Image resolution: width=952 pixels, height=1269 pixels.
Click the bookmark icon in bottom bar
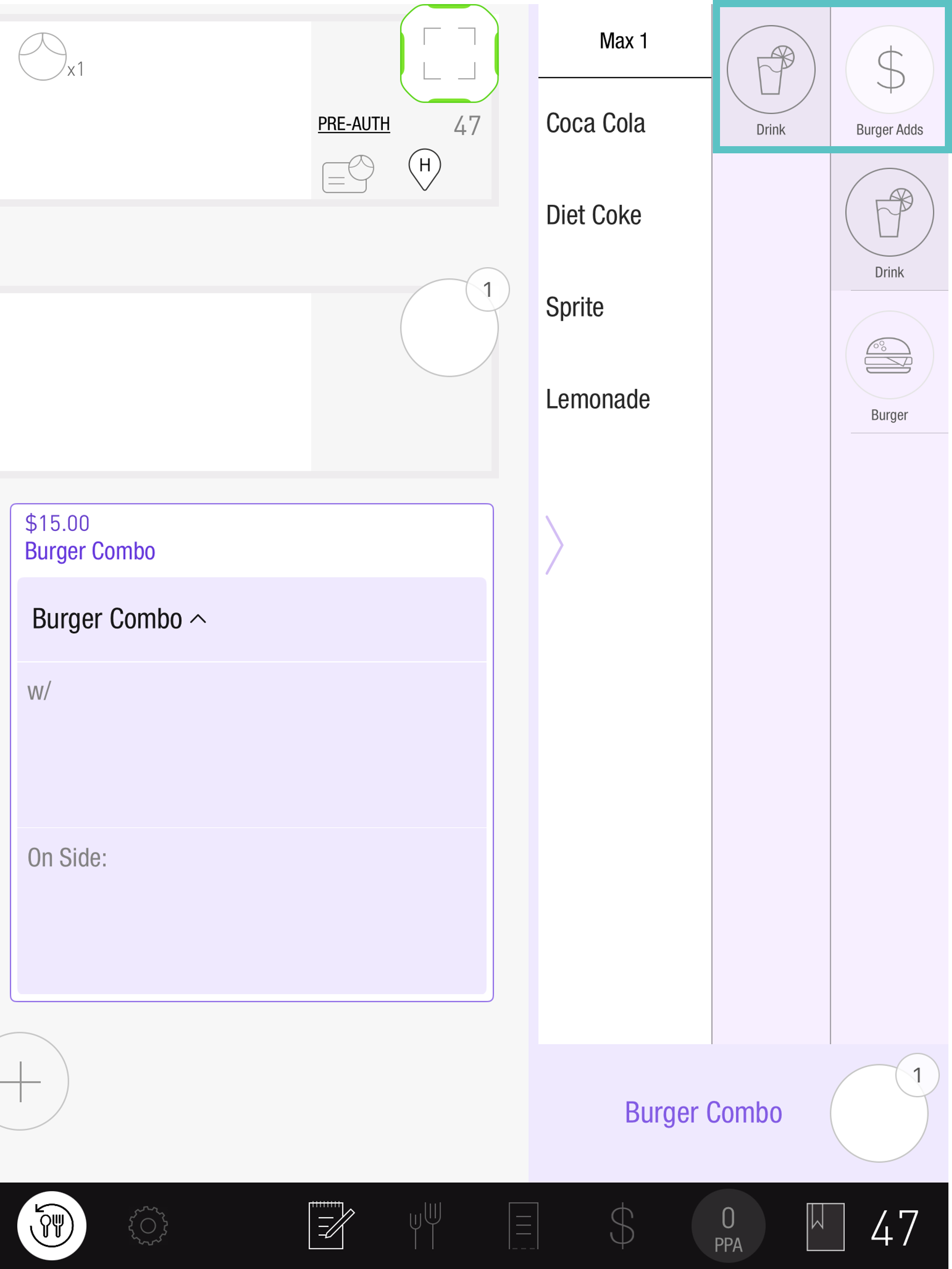(x=825, y=1227)
